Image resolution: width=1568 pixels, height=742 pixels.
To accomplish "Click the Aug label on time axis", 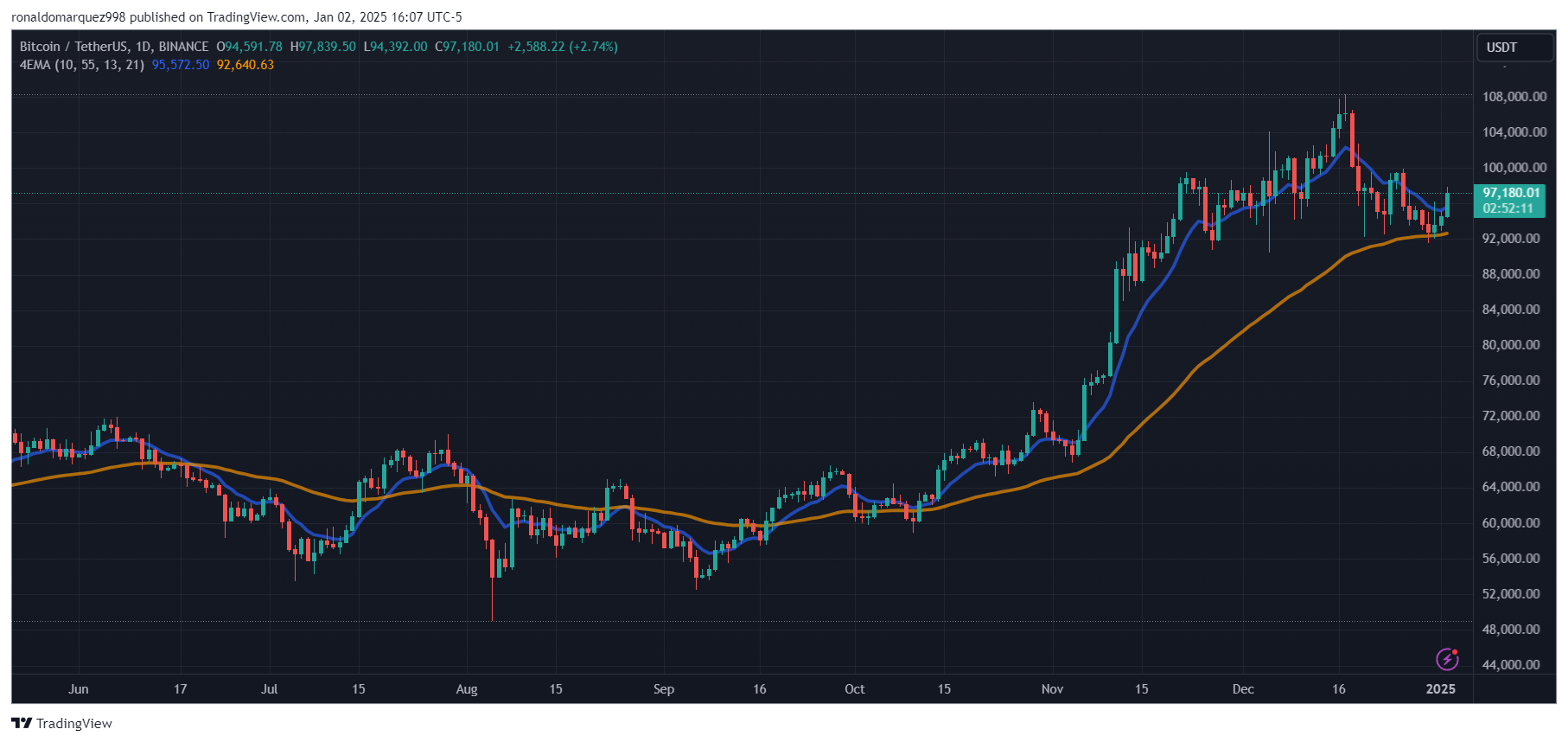I will 467,689.
